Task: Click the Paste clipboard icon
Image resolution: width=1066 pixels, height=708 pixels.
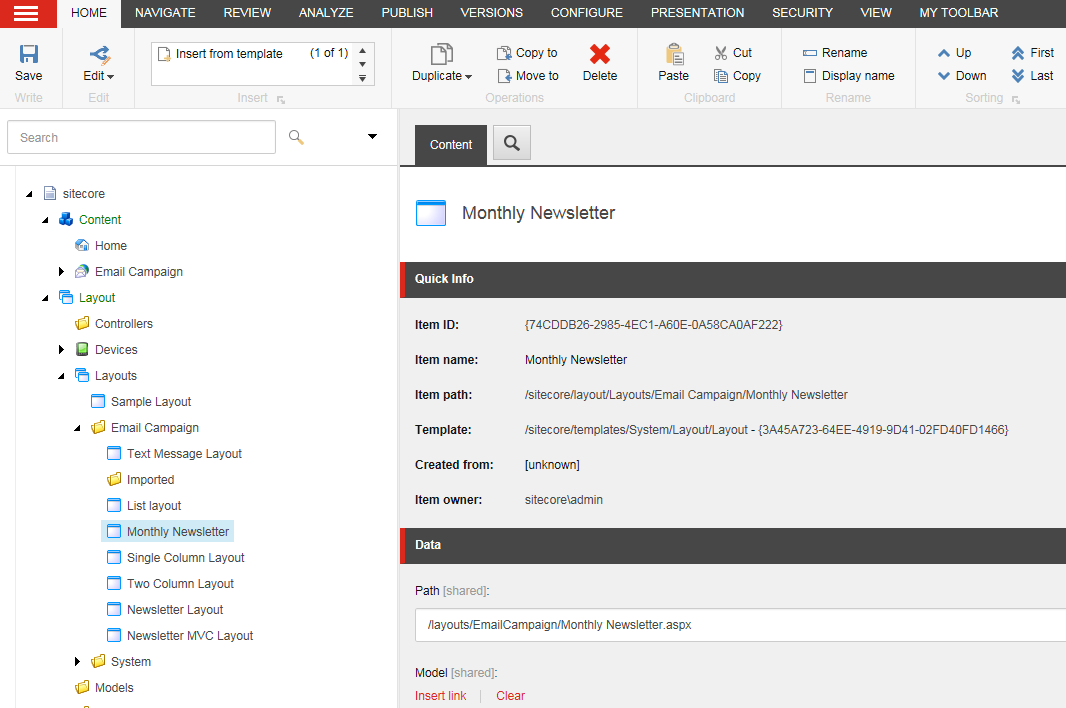Action: [x=674, y=56]
